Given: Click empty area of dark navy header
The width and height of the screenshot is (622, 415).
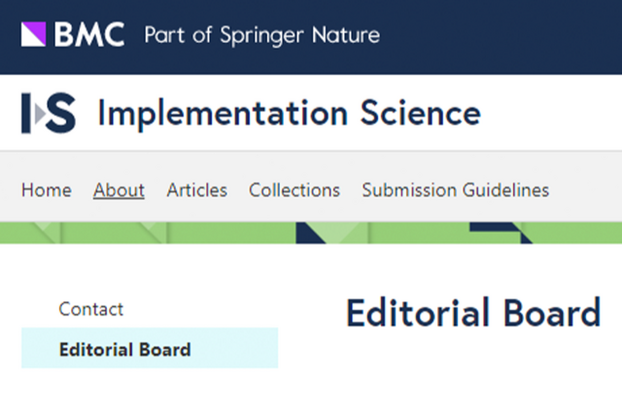Looking at the screenshot, I should pos(500,36).
